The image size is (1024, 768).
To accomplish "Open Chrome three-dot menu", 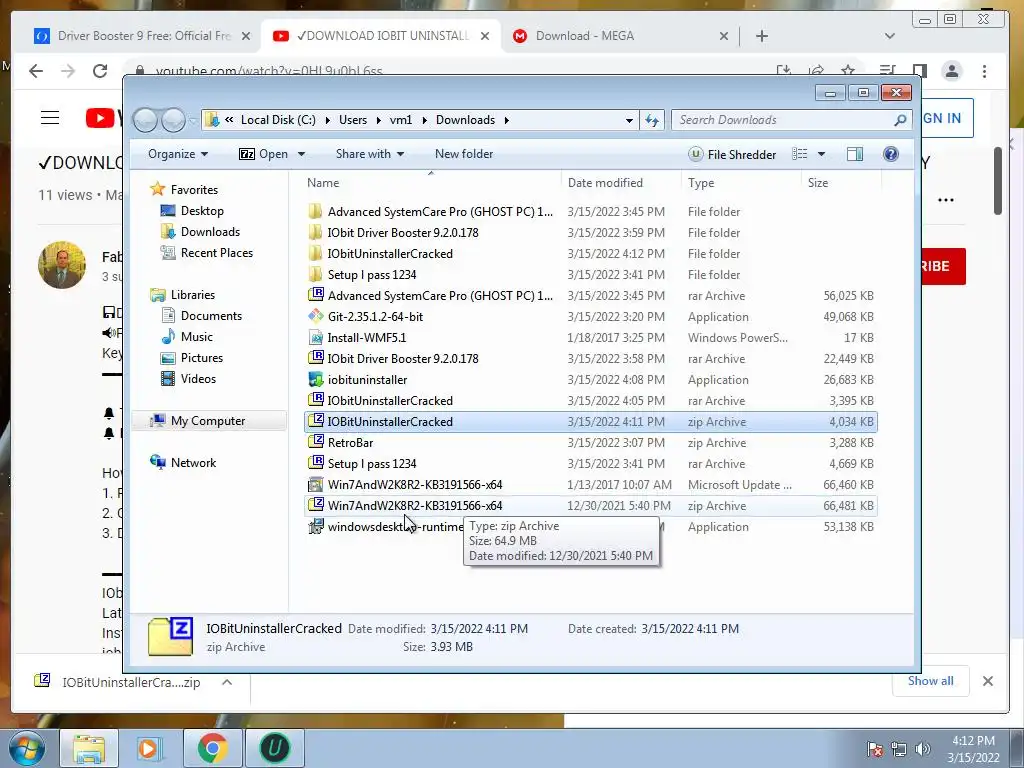I will [x=984, y=71].
